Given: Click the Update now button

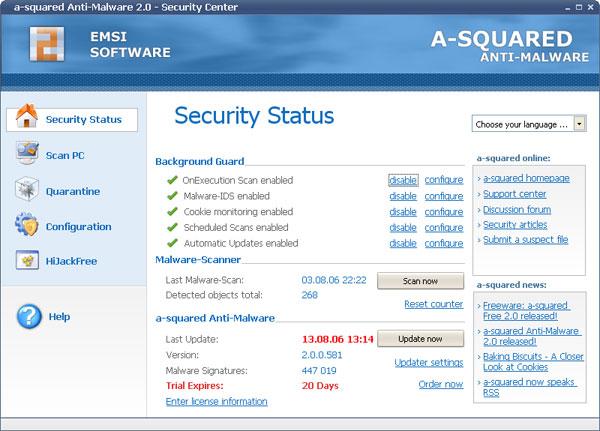Looking at the screenshot, I should [x=420, y=339].
